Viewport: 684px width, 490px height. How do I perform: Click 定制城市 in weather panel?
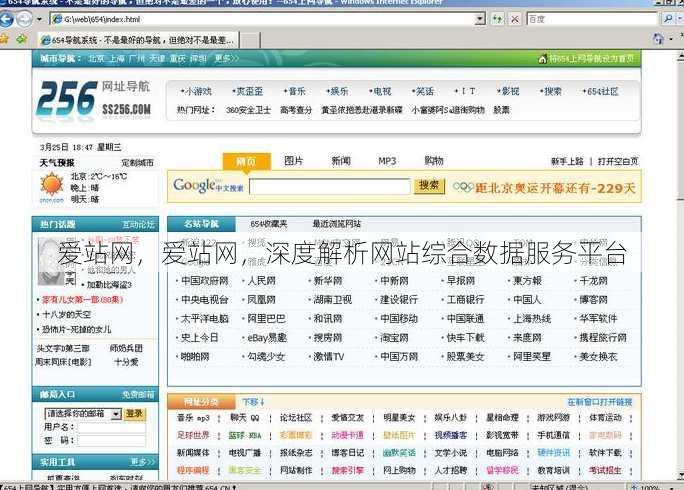[x=137, y=163]
